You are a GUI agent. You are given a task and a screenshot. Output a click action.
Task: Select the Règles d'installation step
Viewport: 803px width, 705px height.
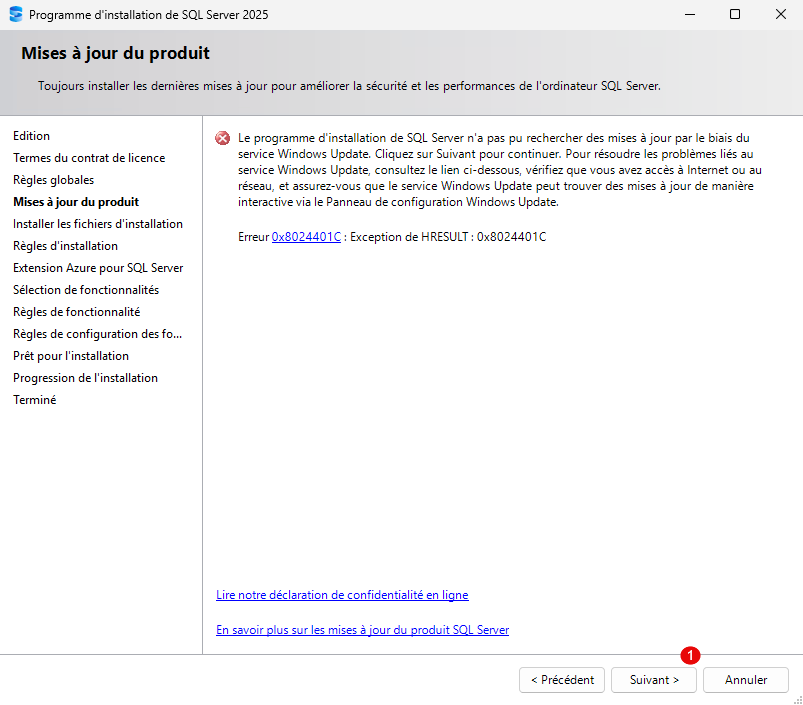(x=66, y=246)
